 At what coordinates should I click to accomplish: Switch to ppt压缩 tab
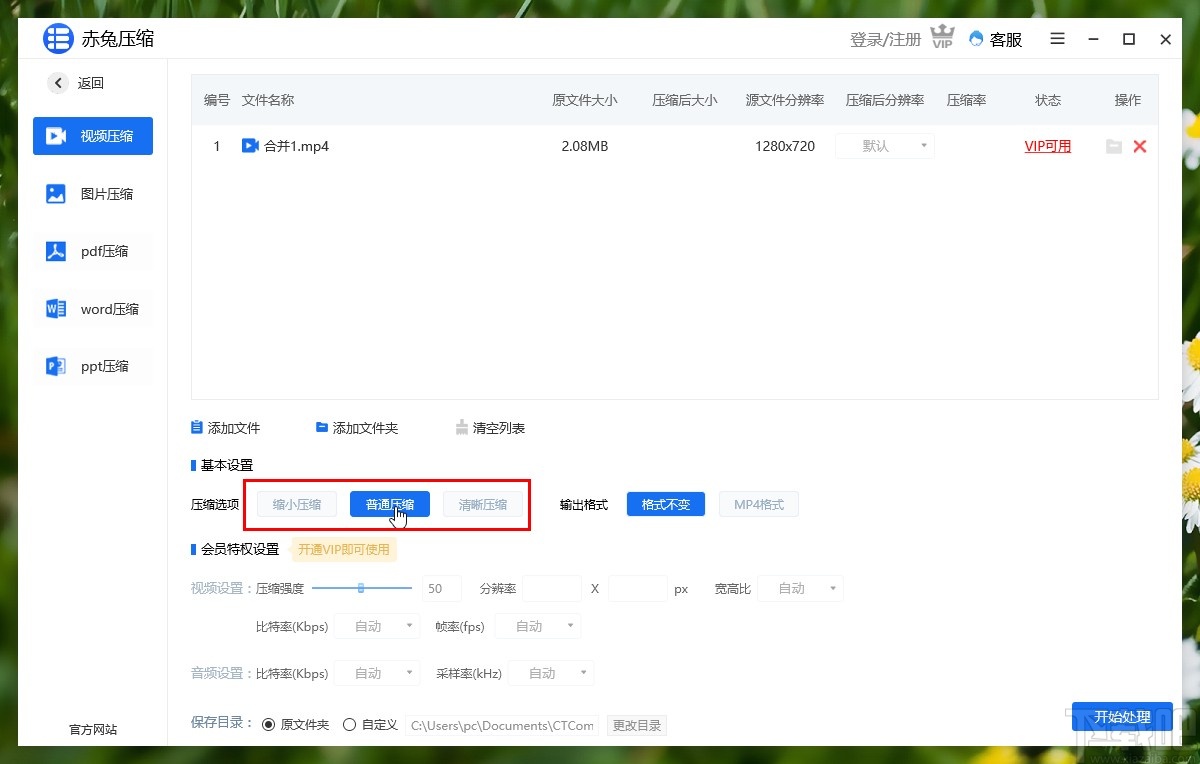tap(93, 366)
